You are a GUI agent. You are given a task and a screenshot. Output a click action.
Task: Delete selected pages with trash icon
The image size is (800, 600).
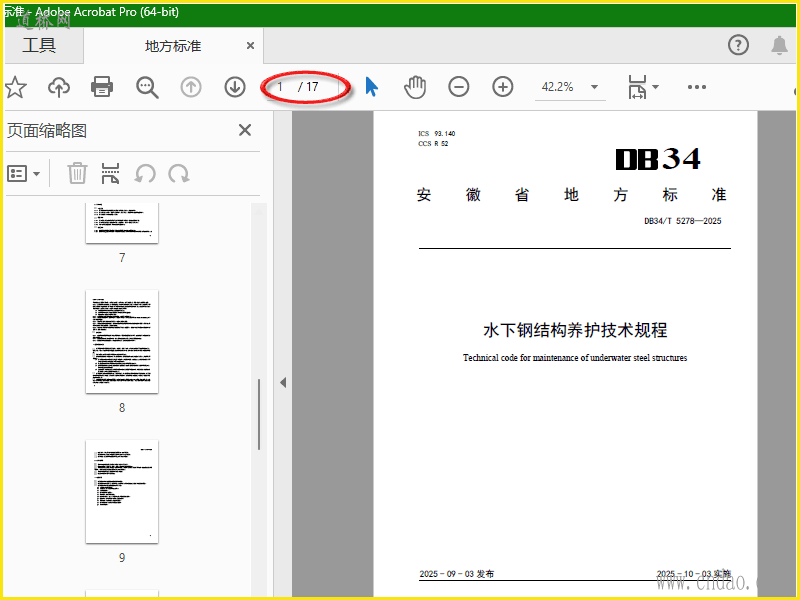(x=77, y=173)
